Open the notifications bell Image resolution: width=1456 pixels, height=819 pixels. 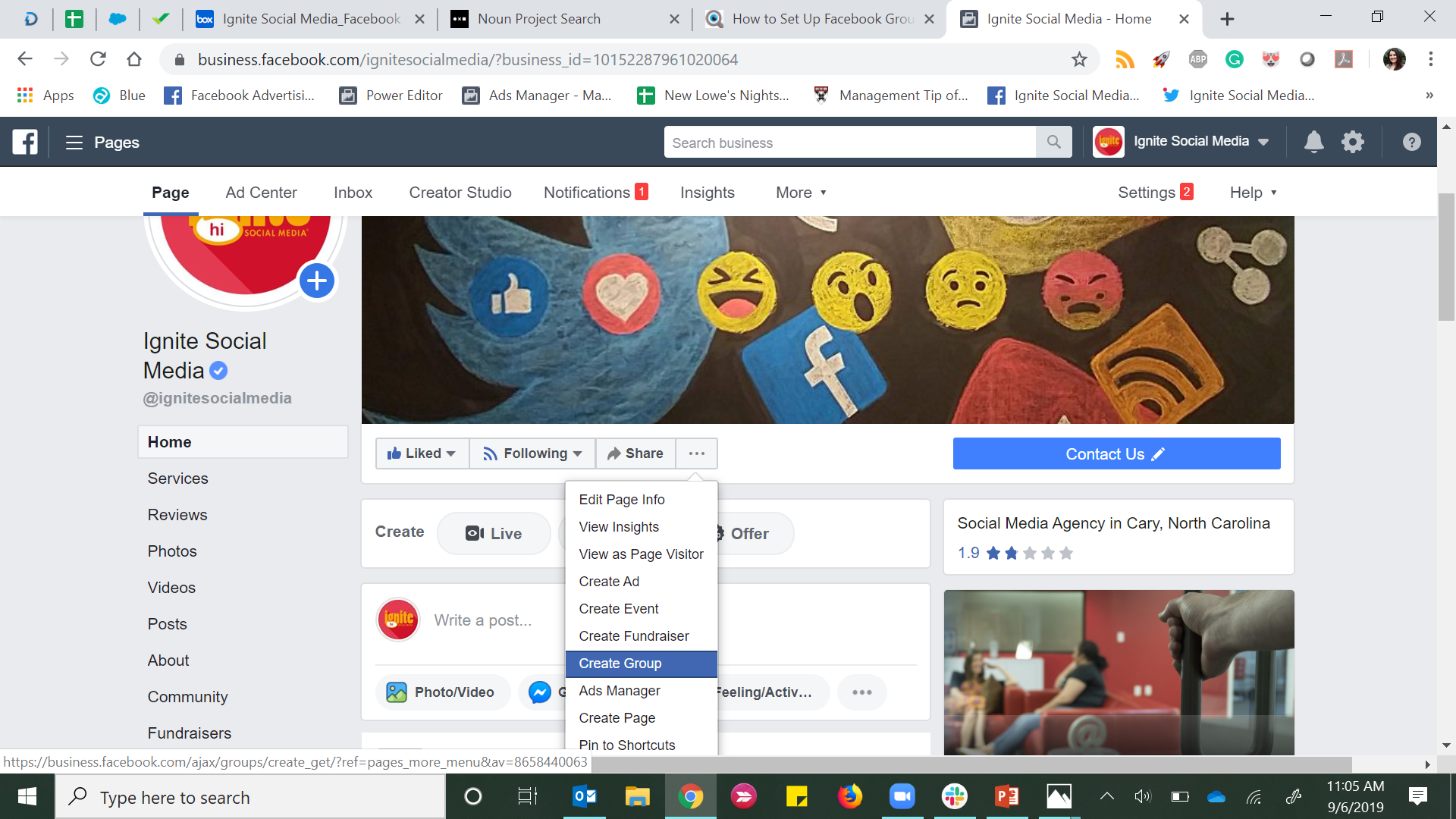[1313, 142]
